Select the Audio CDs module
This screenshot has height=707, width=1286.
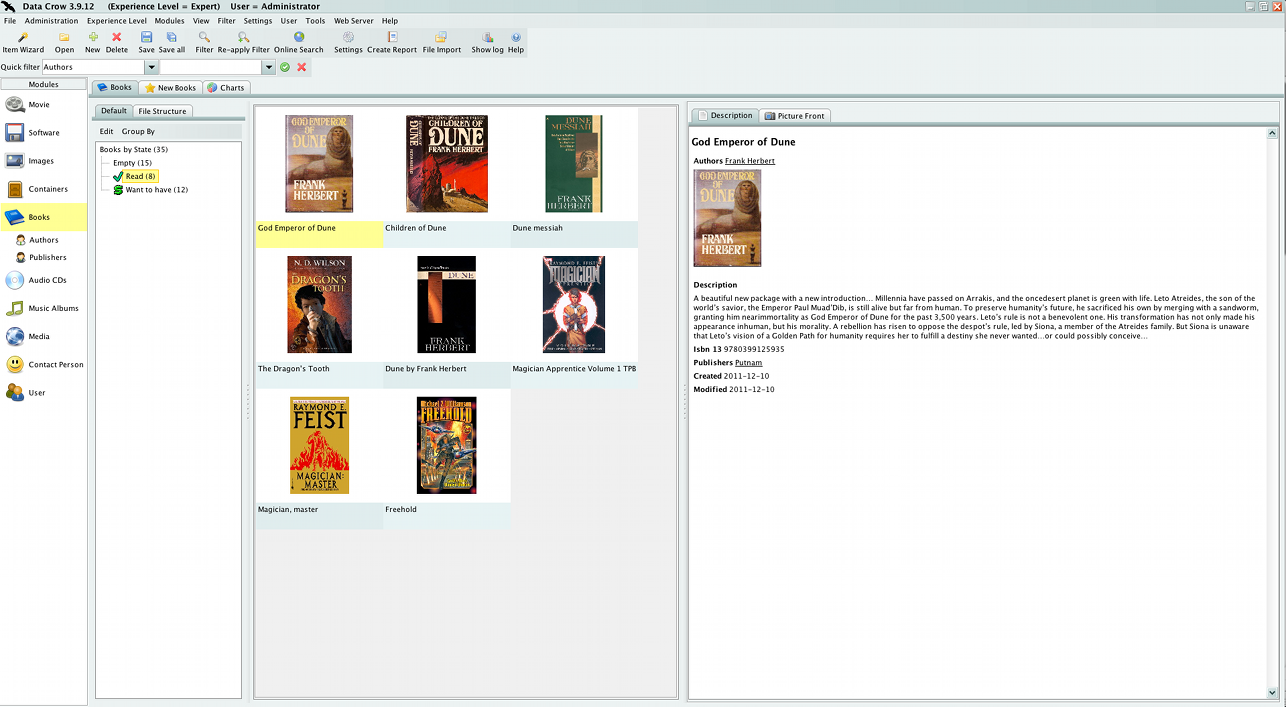coord(43,280)
